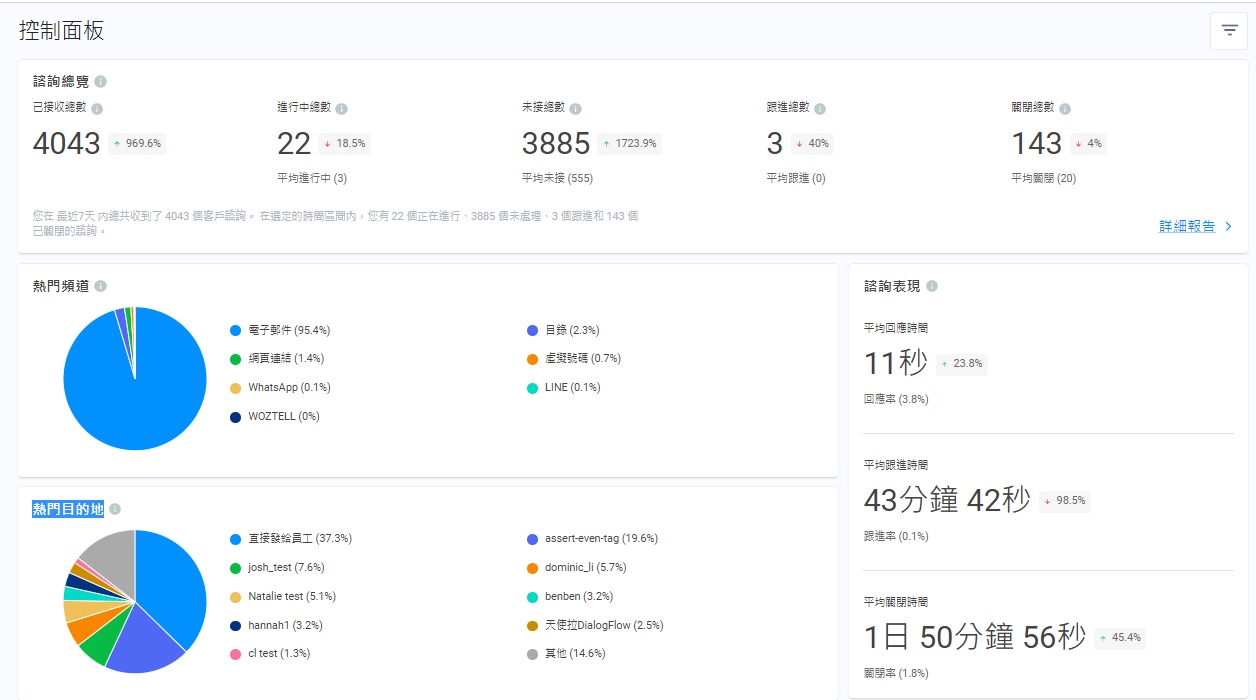
Task: Click info icon beside 進行中總數
Action: 341,108
